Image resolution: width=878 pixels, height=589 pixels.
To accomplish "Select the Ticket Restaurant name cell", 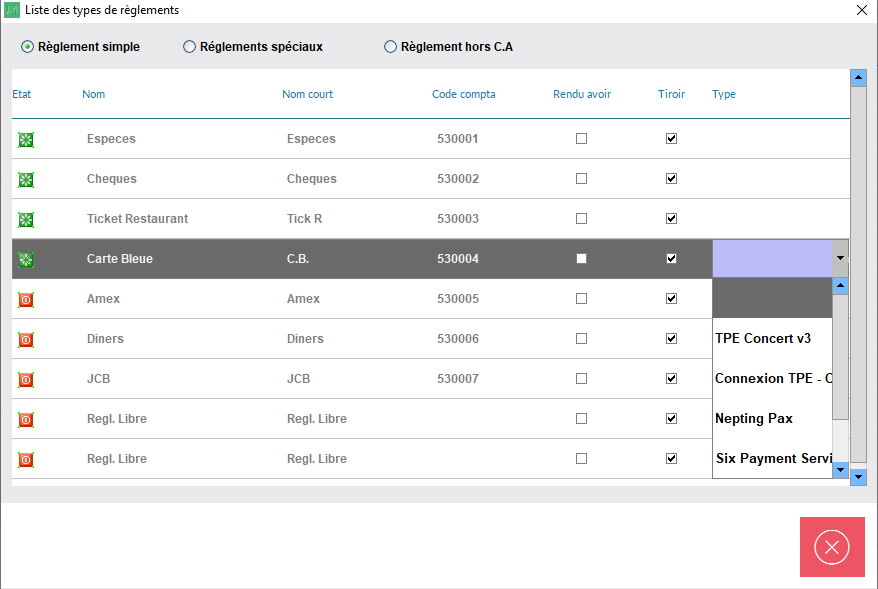I will [137, 218].
